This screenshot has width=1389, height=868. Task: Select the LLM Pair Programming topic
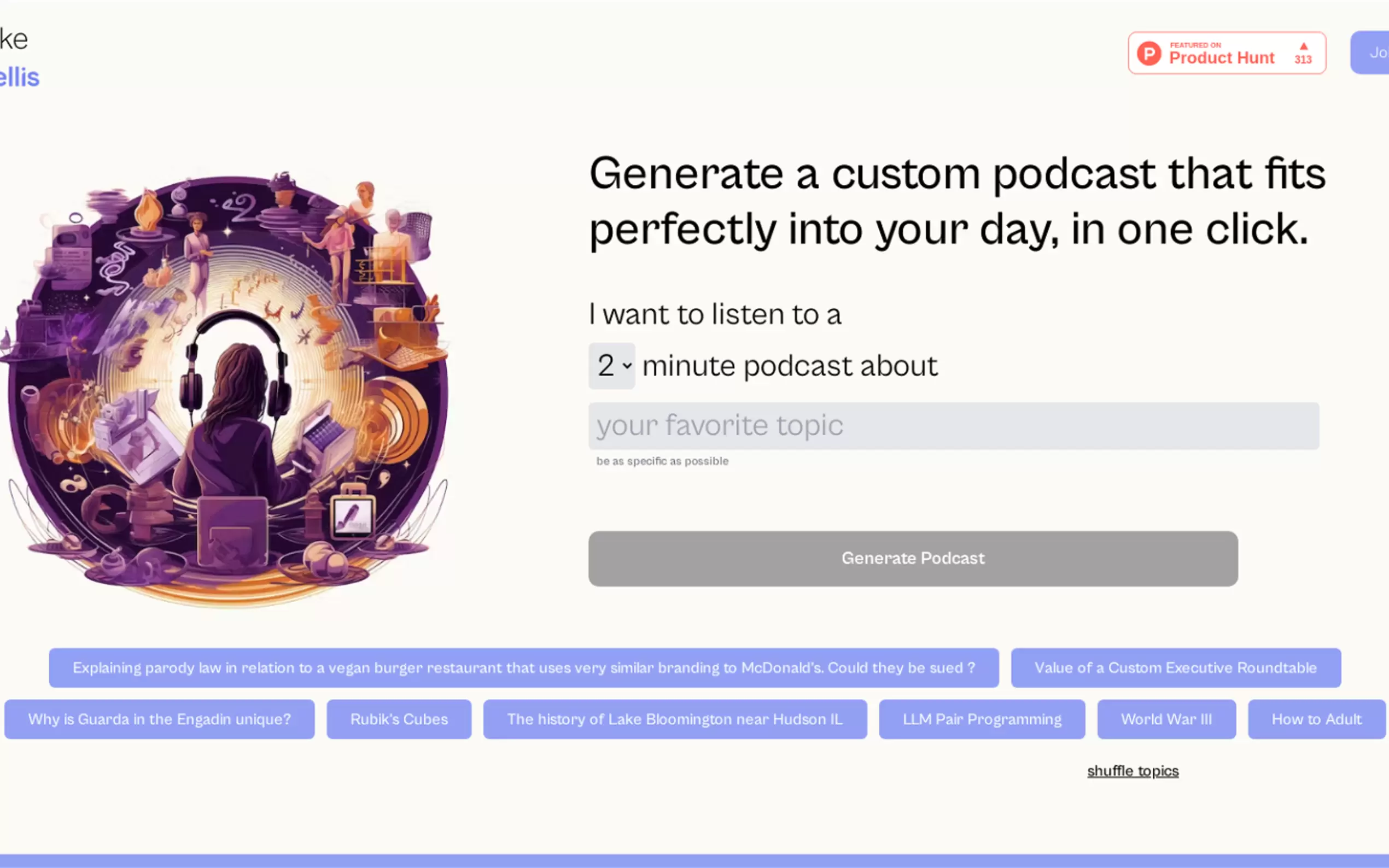coord(981,719)
